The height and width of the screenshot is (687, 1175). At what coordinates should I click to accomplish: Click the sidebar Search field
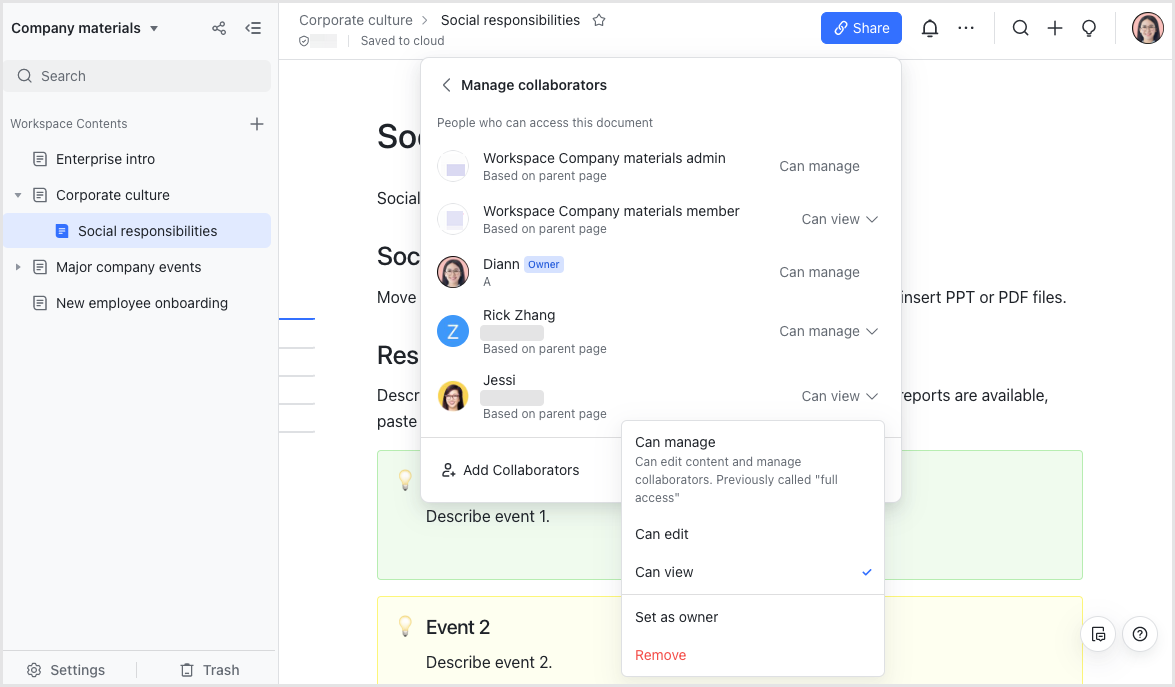tap(137, 76)
